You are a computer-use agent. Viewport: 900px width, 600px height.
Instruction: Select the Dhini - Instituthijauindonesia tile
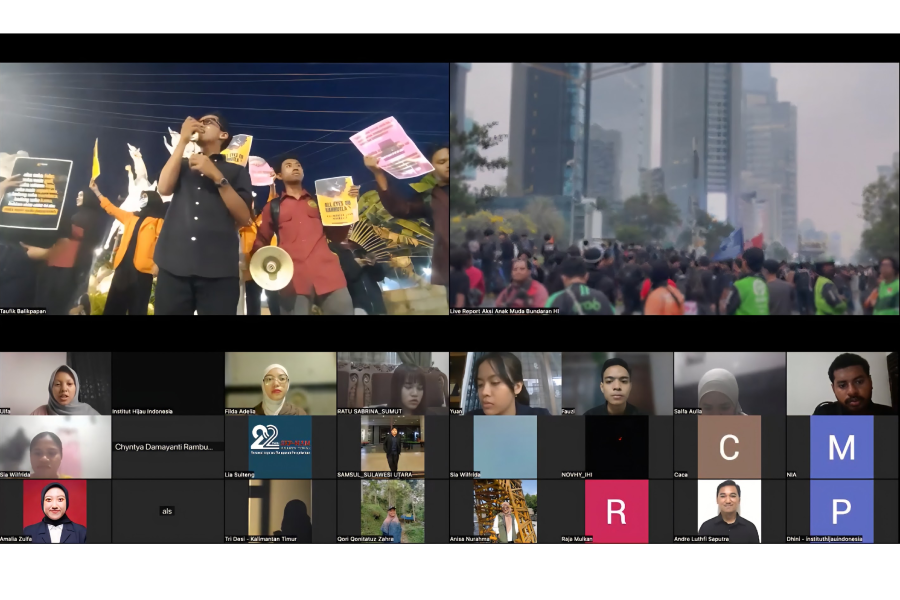pos(843,512)
